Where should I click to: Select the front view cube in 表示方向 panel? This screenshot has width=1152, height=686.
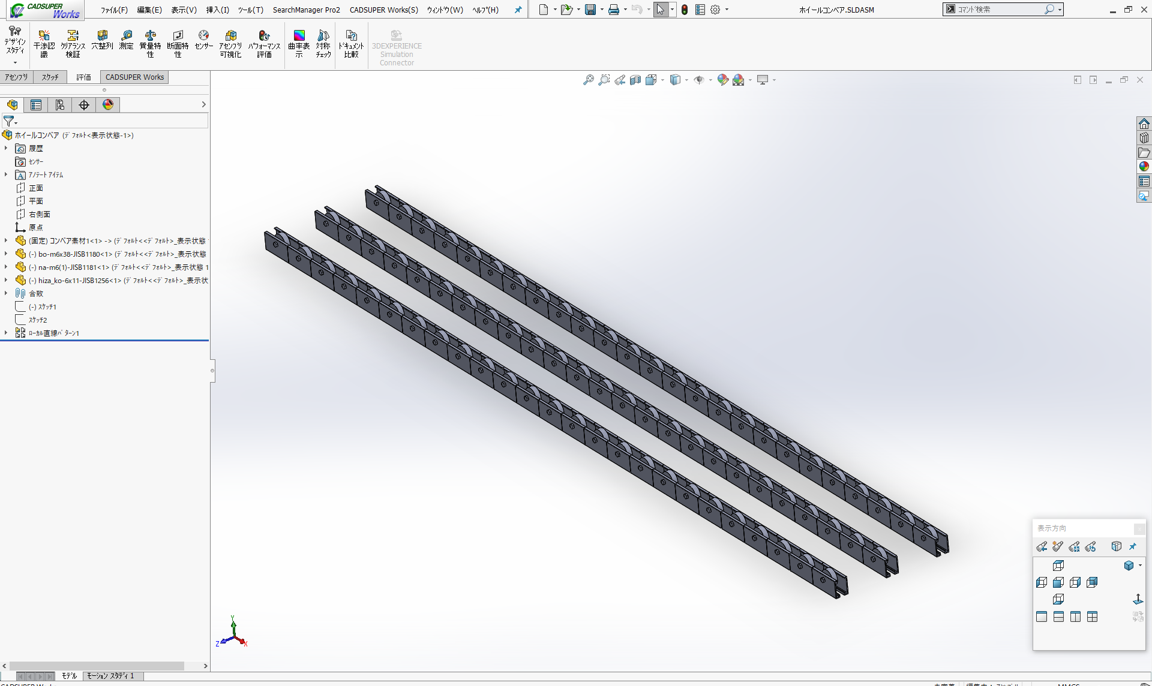1058,582
